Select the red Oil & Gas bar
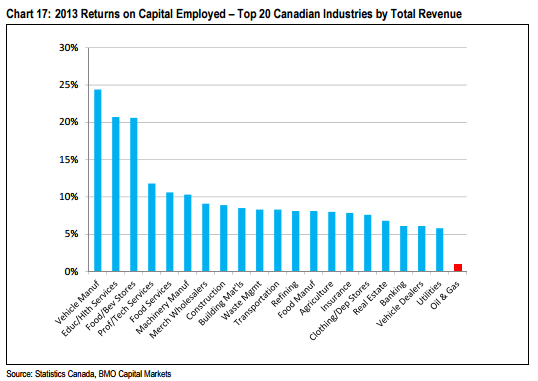Screen dimensions: 538x381 (x=458, y=268)
